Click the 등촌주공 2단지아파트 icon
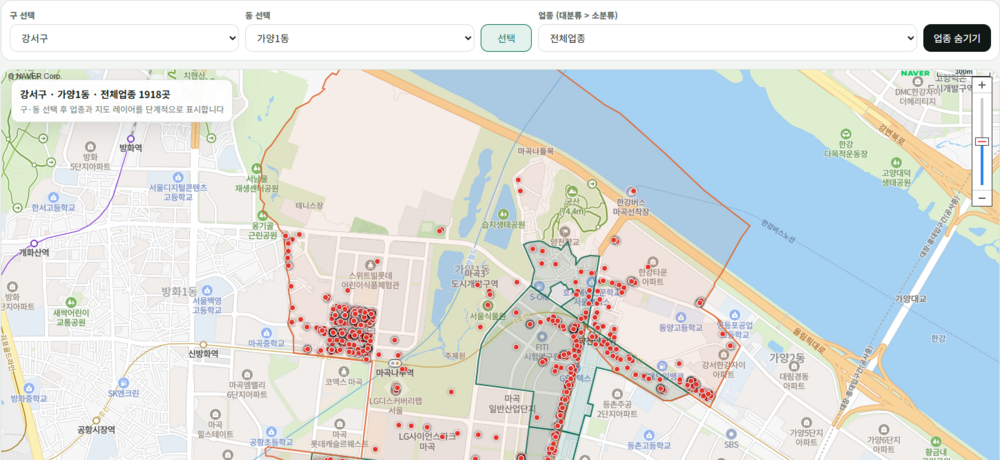This screenshot has height=460, width=1000. (x=617, y=394)
